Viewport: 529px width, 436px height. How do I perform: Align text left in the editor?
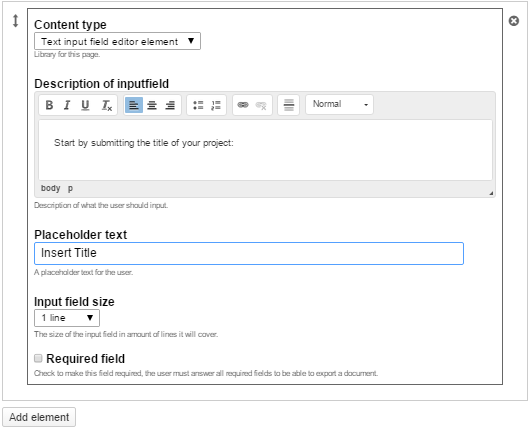[x=134, y=105]
